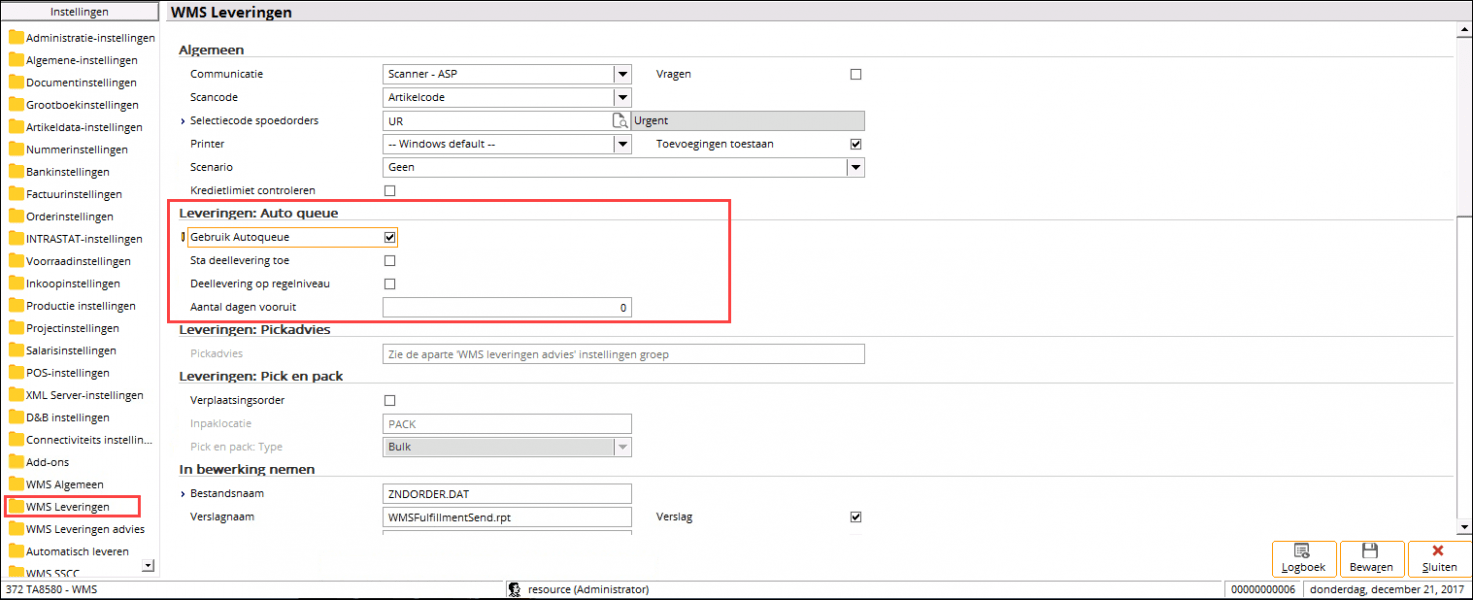Enable Sta deellevering toe checkbox
1473x600 pixels.
(390, 261)
